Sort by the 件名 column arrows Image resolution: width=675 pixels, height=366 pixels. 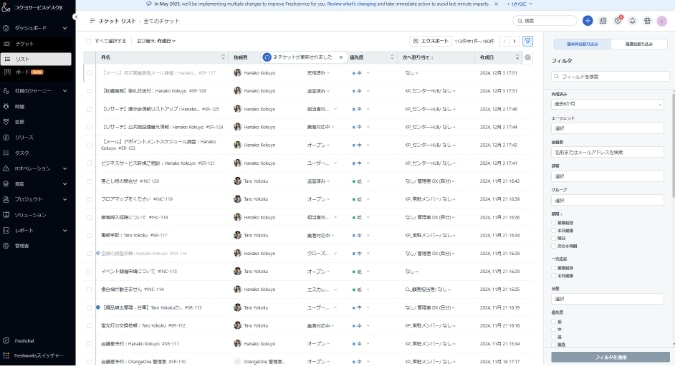[x=223, y=57]
